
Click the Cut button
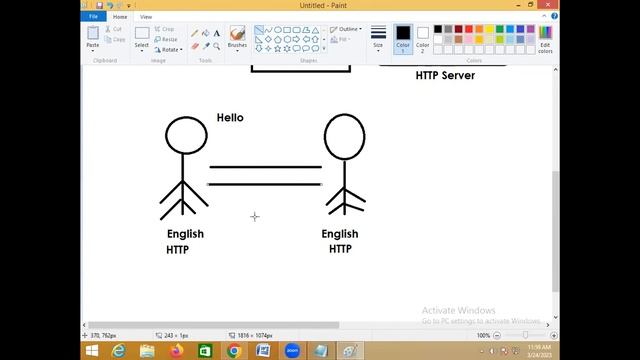pos(114,29)
